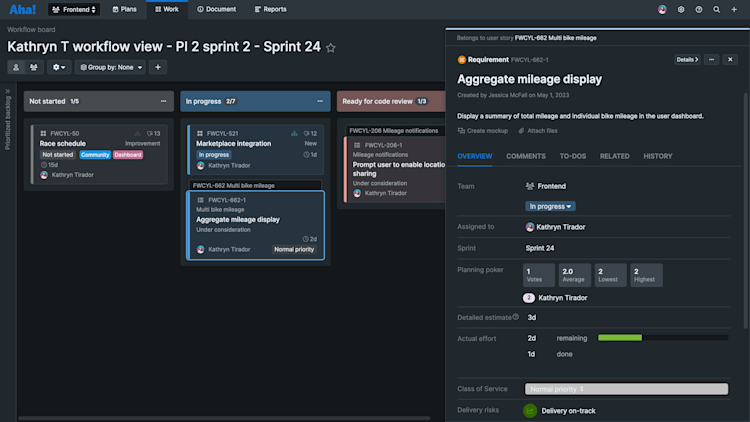
Task: Switch to the History tab
Action: point(658,156)
